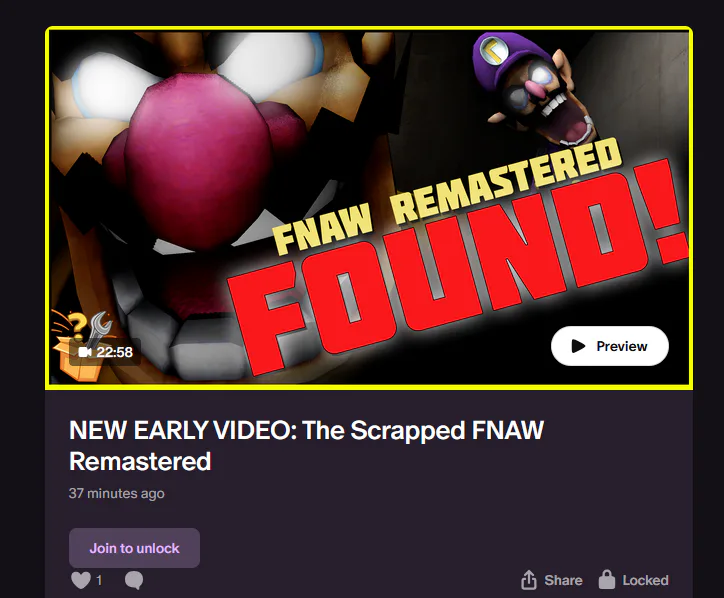Viewport: 724px width, 598px height.
Task: Click the box and wrench emblem on thumbnail
Action: coord(79,344)
